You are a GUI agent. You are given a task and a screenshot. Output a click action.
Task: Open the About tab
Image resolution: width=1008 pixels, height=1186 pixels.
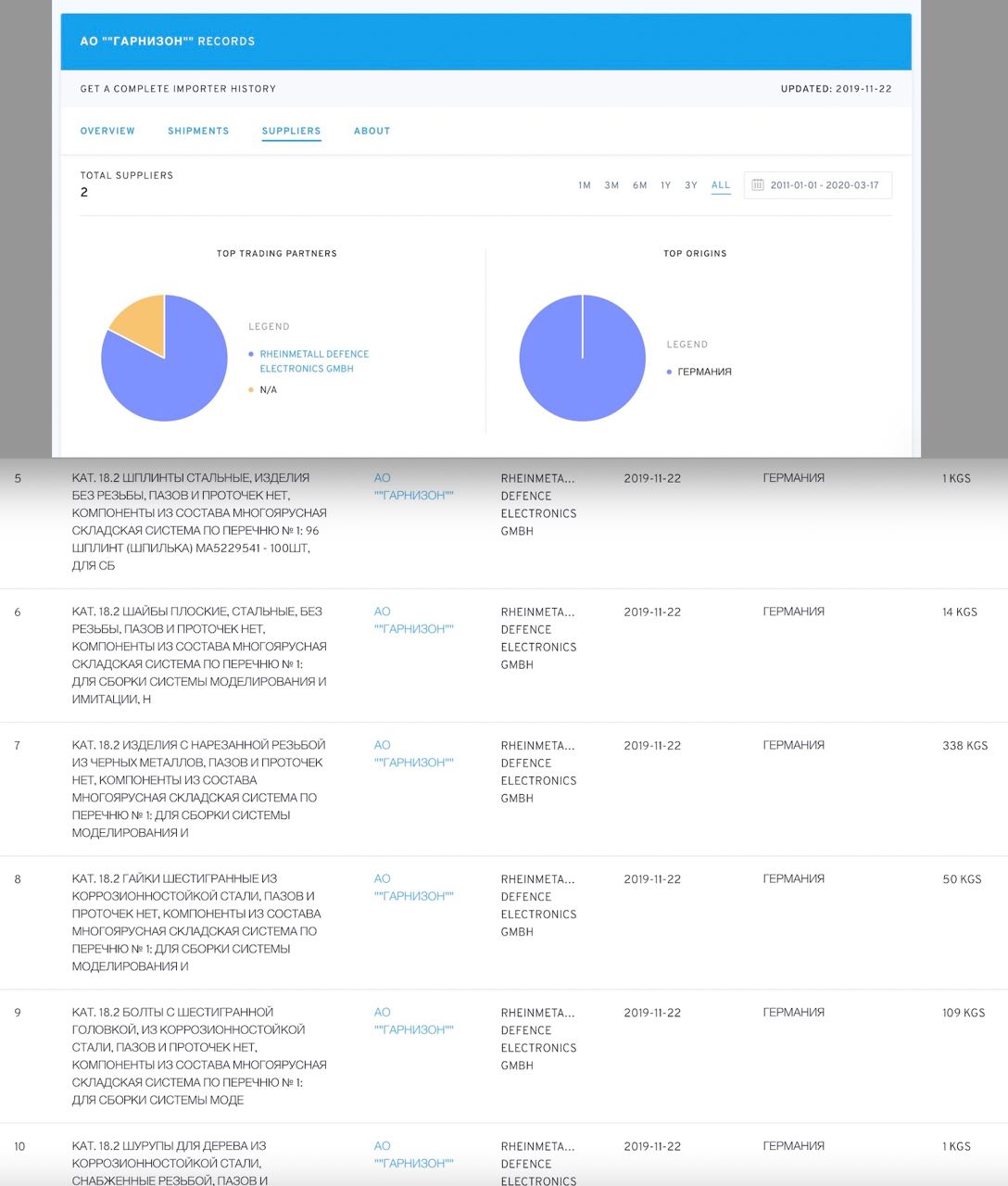tap(372, 131)
